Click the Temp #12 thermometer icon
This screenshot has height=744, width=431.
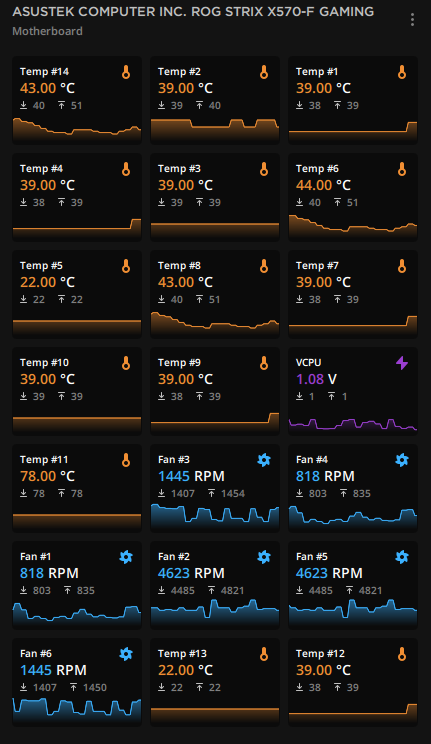[x=402, y=654]
